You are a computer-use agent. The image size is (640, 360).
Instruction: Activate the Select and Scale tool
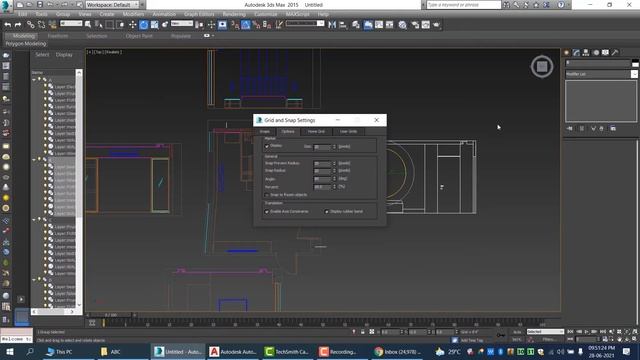(154, 25)
